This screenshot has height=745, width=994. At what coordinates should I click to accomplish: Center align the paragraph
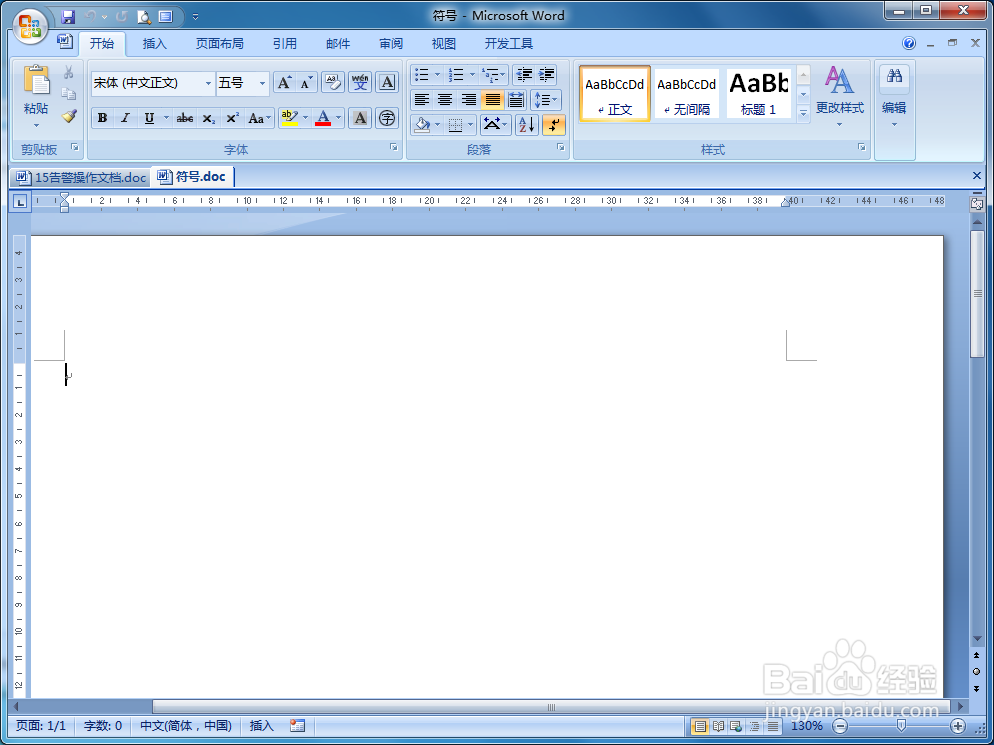coord(445,100)
